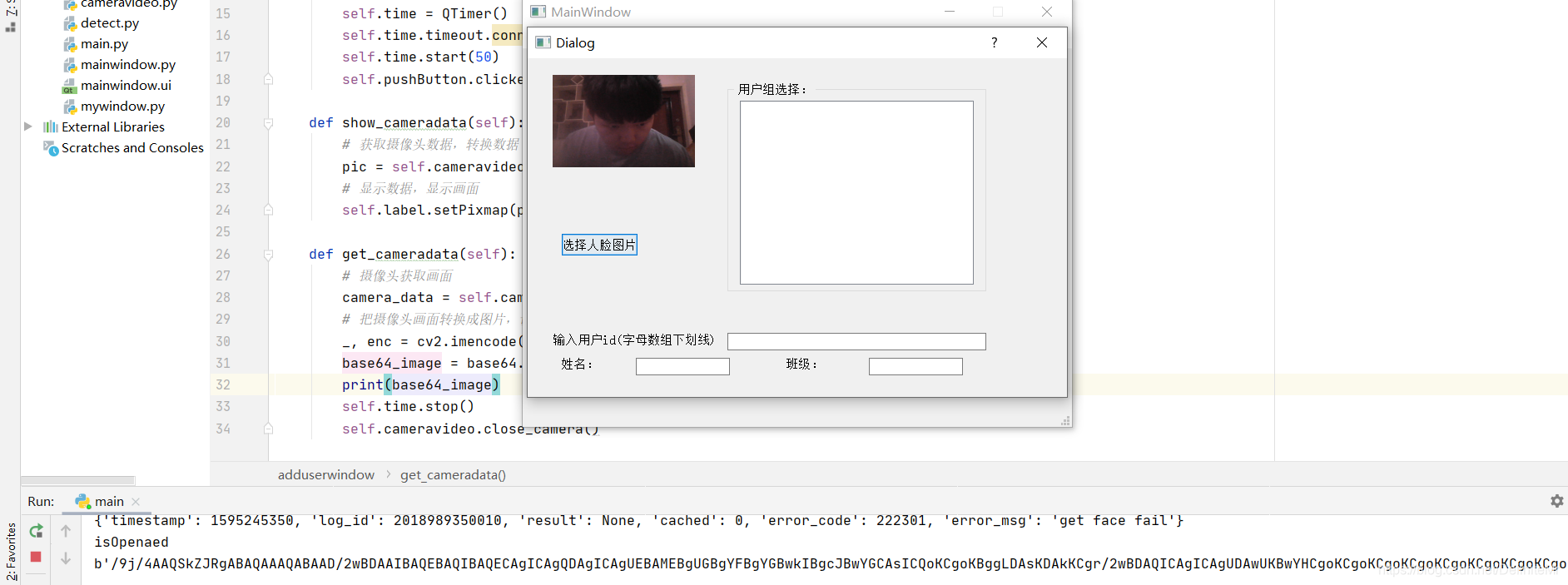
Task: Click External Libraries label
Action: [x=113, y=127]
